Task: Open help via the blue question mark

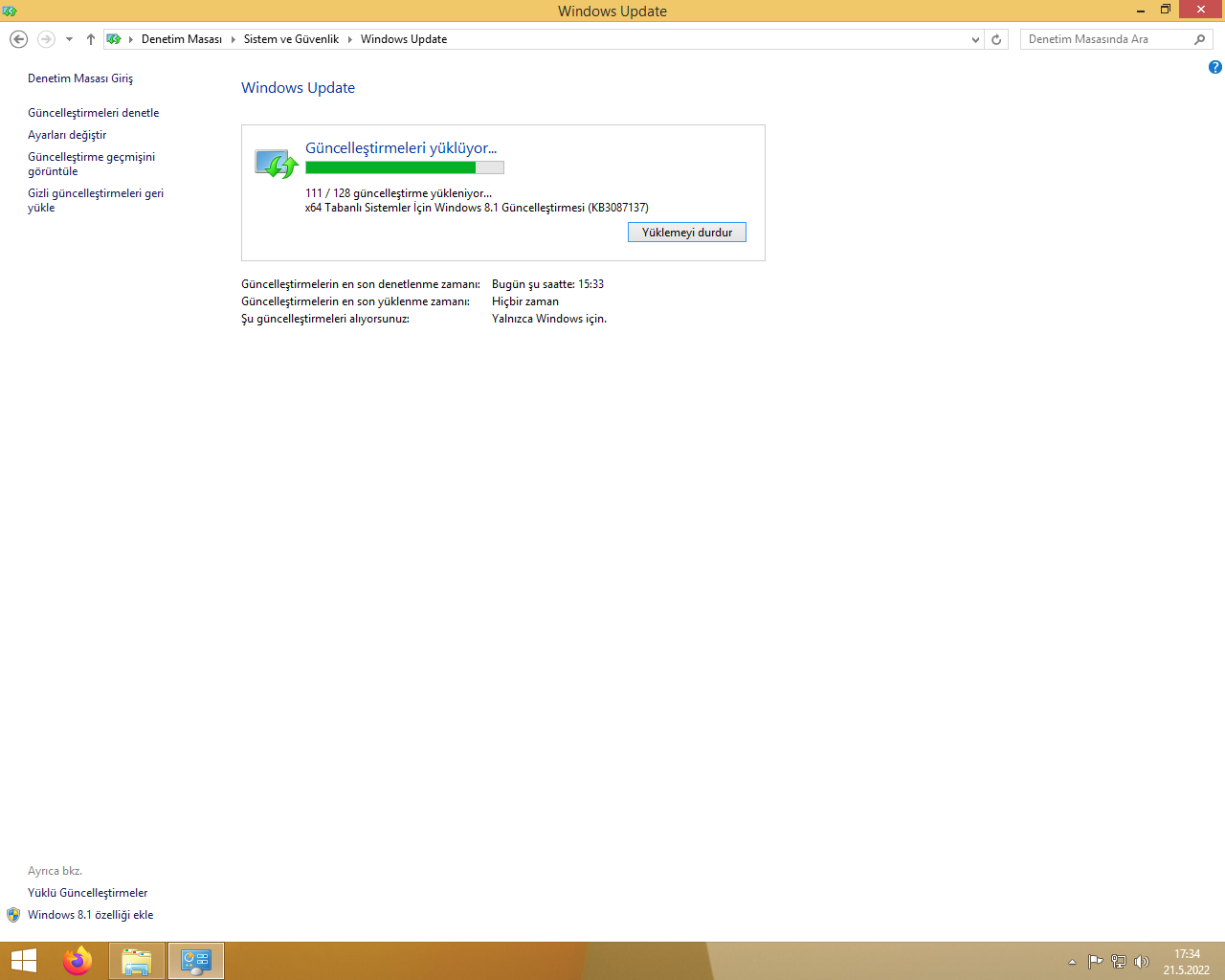Action: (1215, 67)
